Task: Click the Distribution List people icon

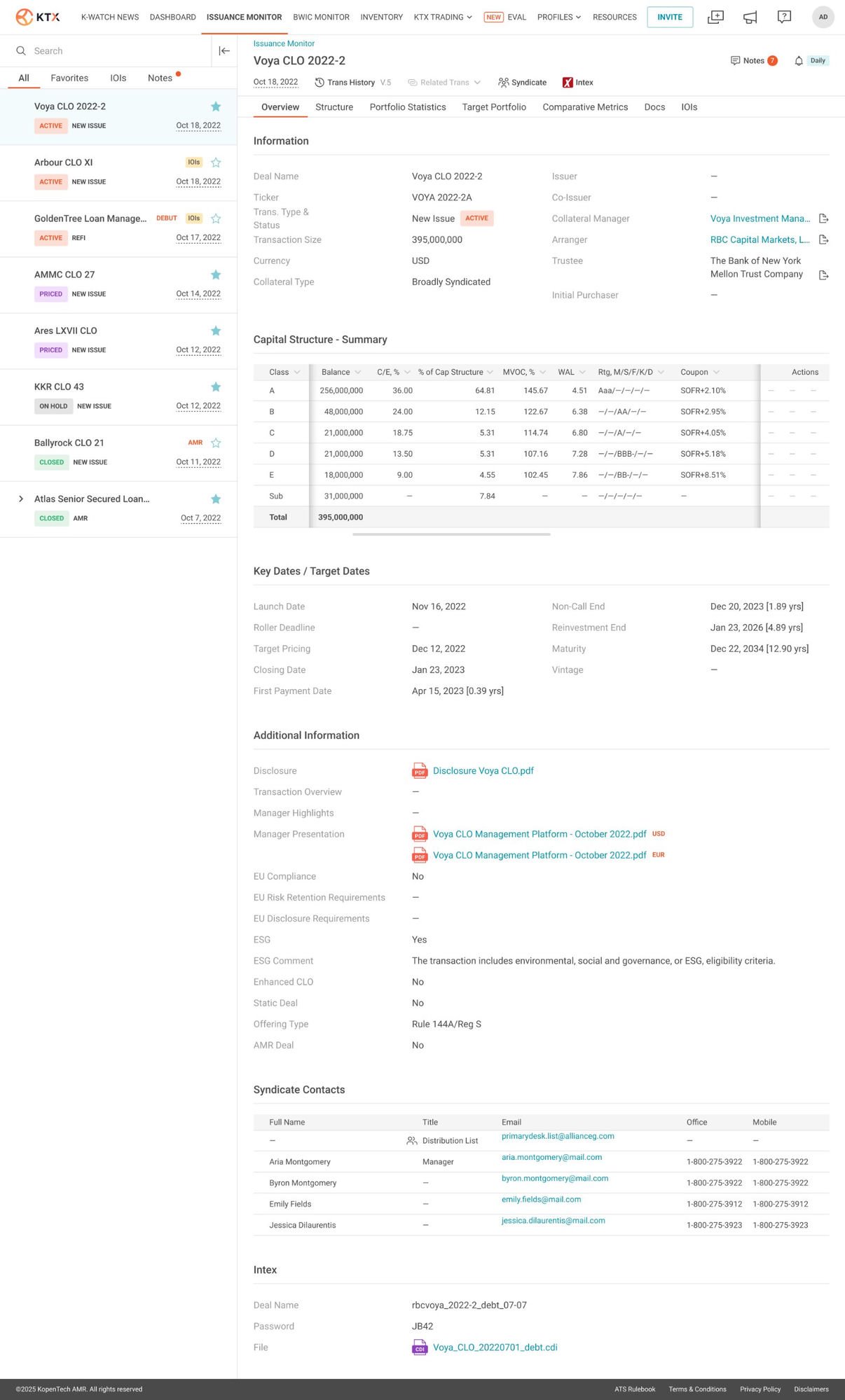Action: 412,1141
